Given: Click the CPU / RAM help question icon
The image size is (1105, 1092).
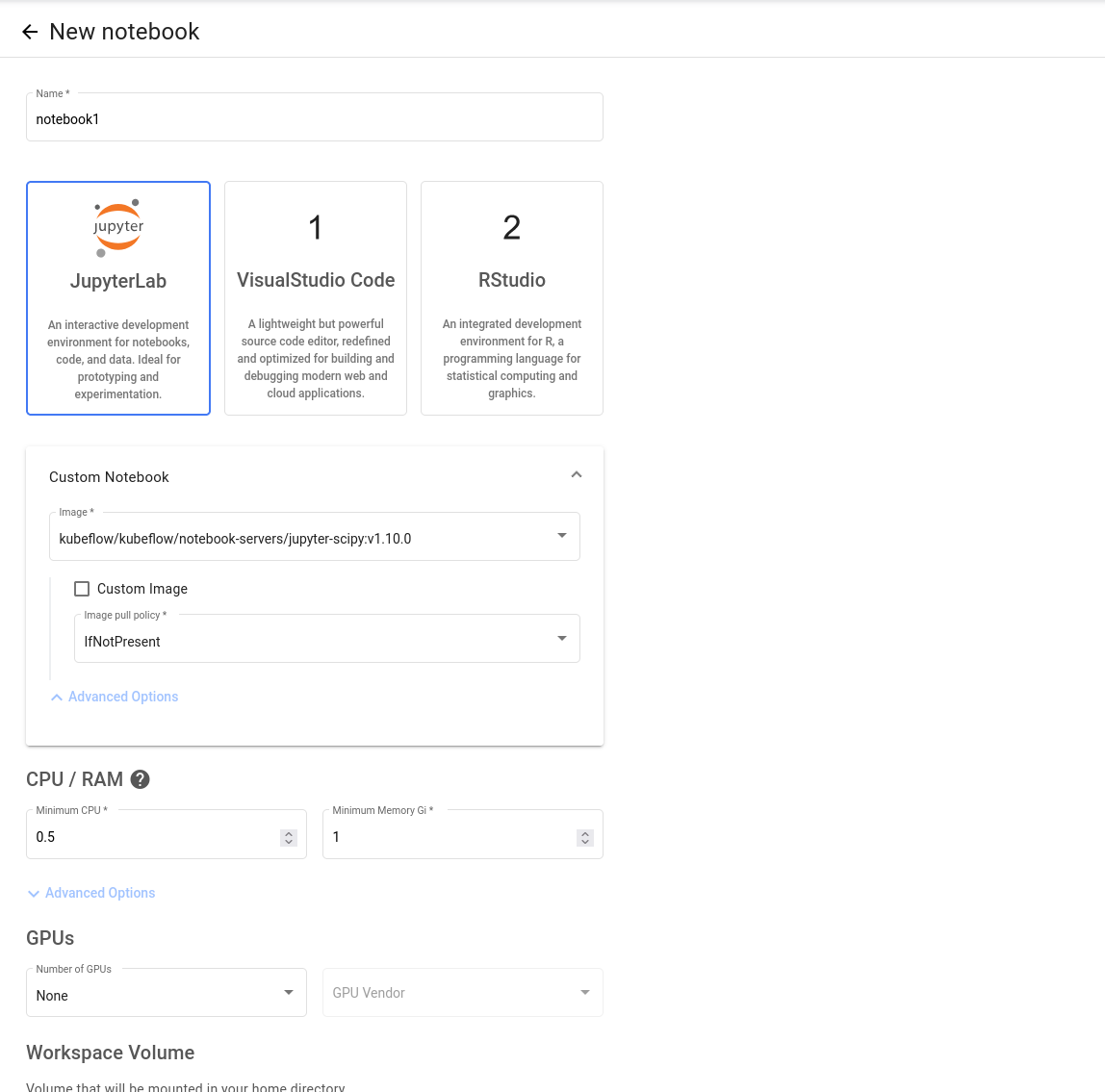Looking at the screenshot, I should click(x=141, y=779).
